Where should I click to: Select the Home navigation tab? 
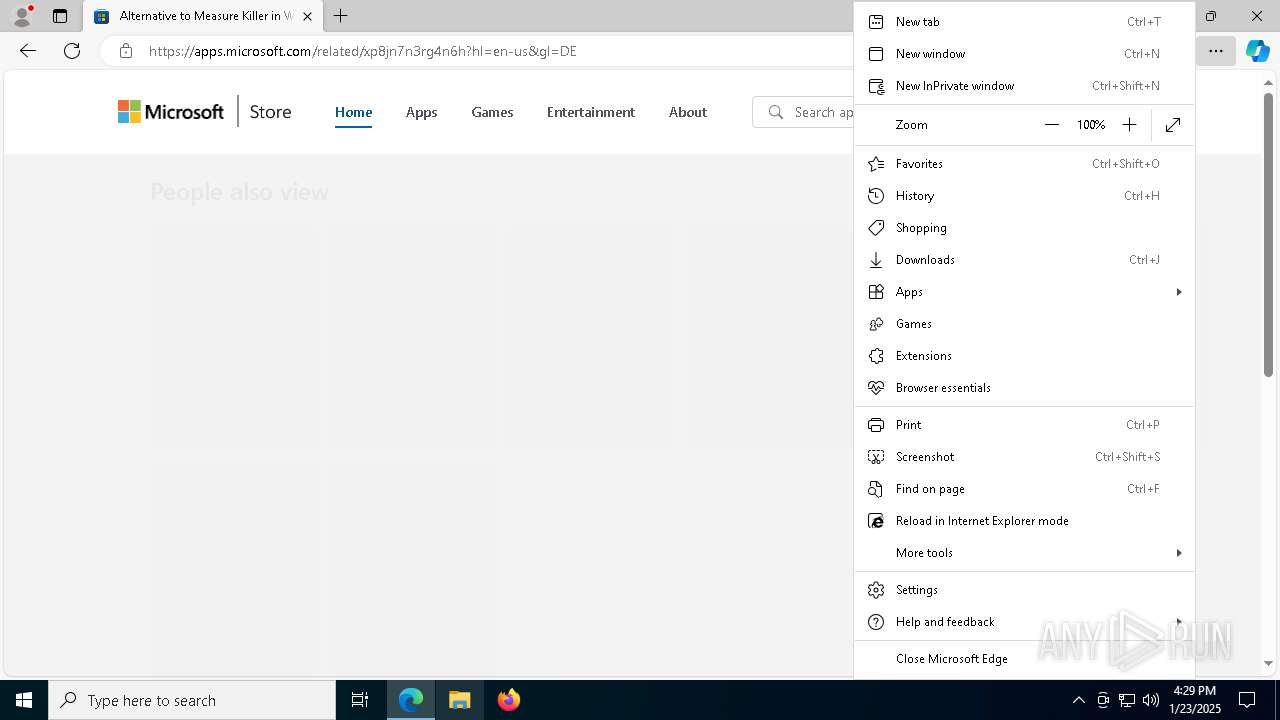(x=353, y=112)
